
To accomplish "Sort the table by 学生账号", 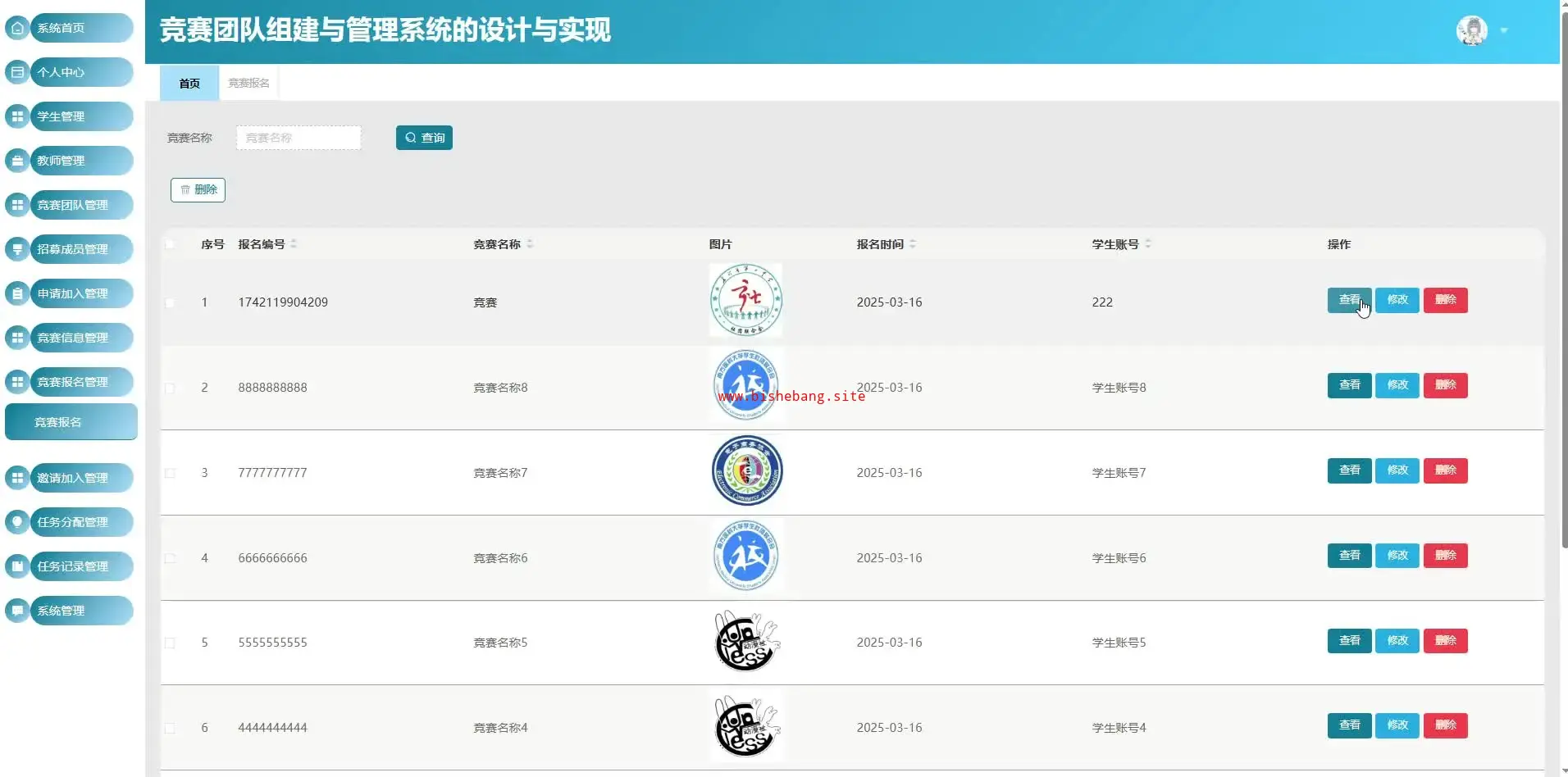I will click(1148, 244).
